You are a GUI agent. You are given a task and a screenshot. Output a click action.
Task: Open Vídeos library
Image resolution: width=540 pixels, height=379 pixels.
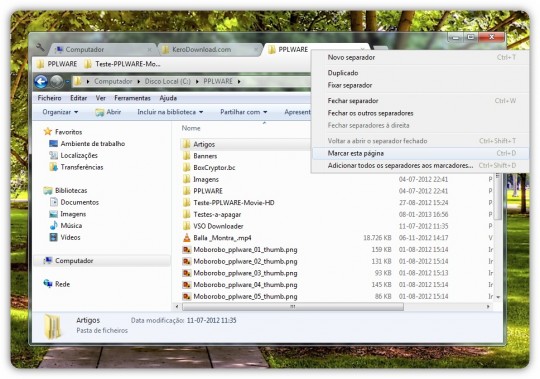pyautogui.click(x=65, y=237)
